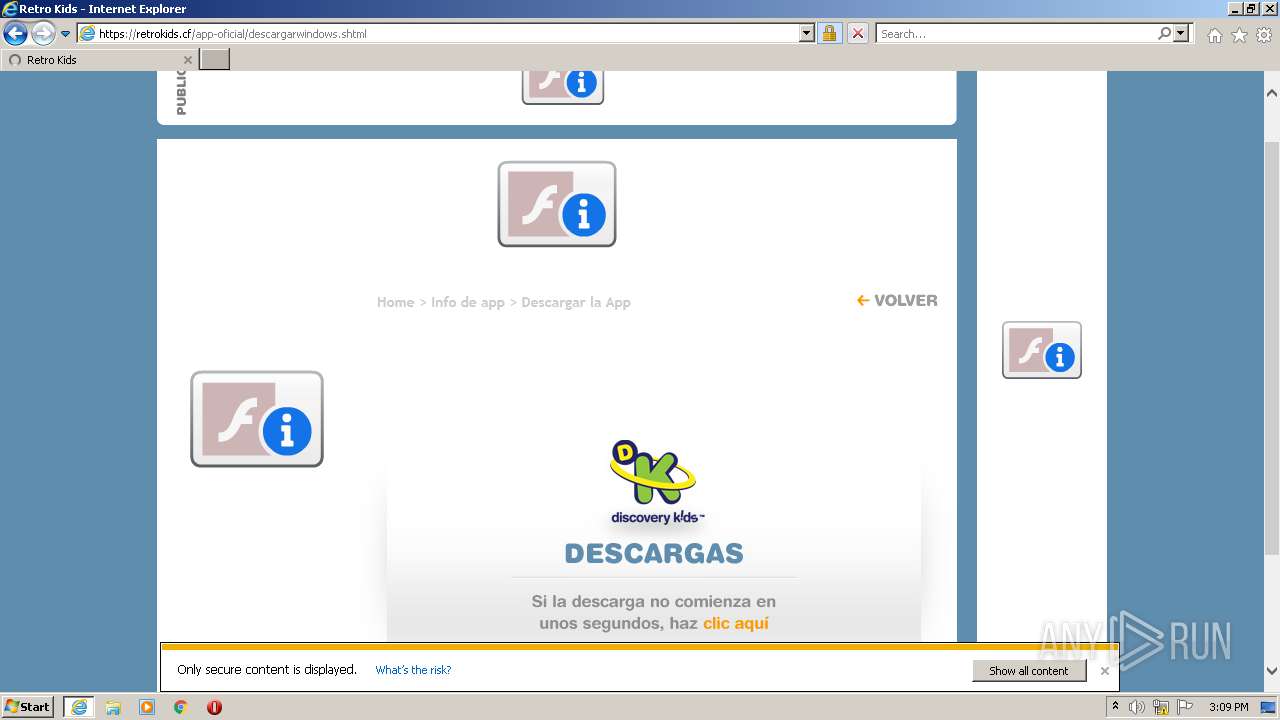Click the large Flash plugin icon on left

tap(257, 419)
